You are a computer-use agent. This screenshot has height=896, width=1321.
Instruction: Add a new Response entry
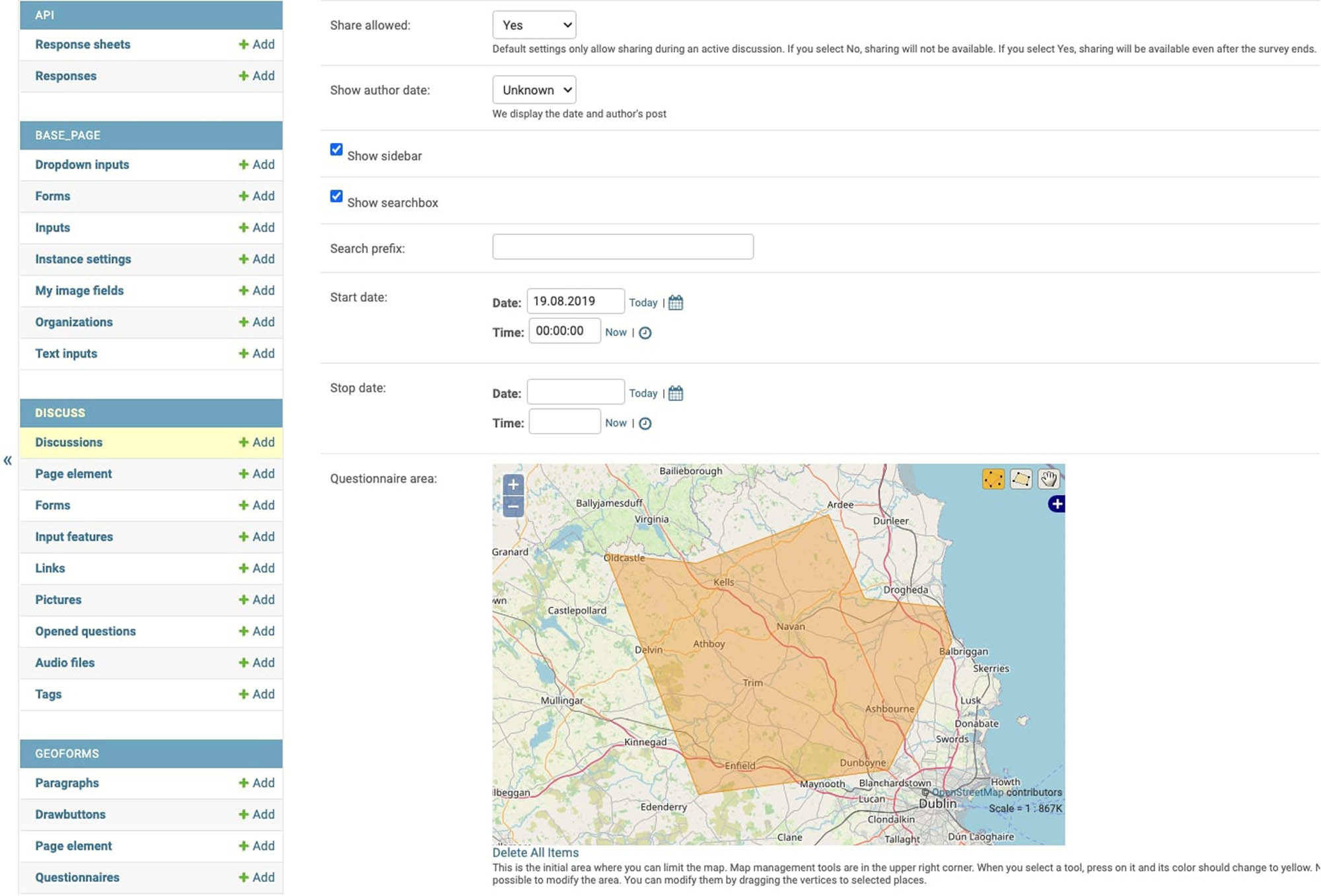(x=256, y=76)
